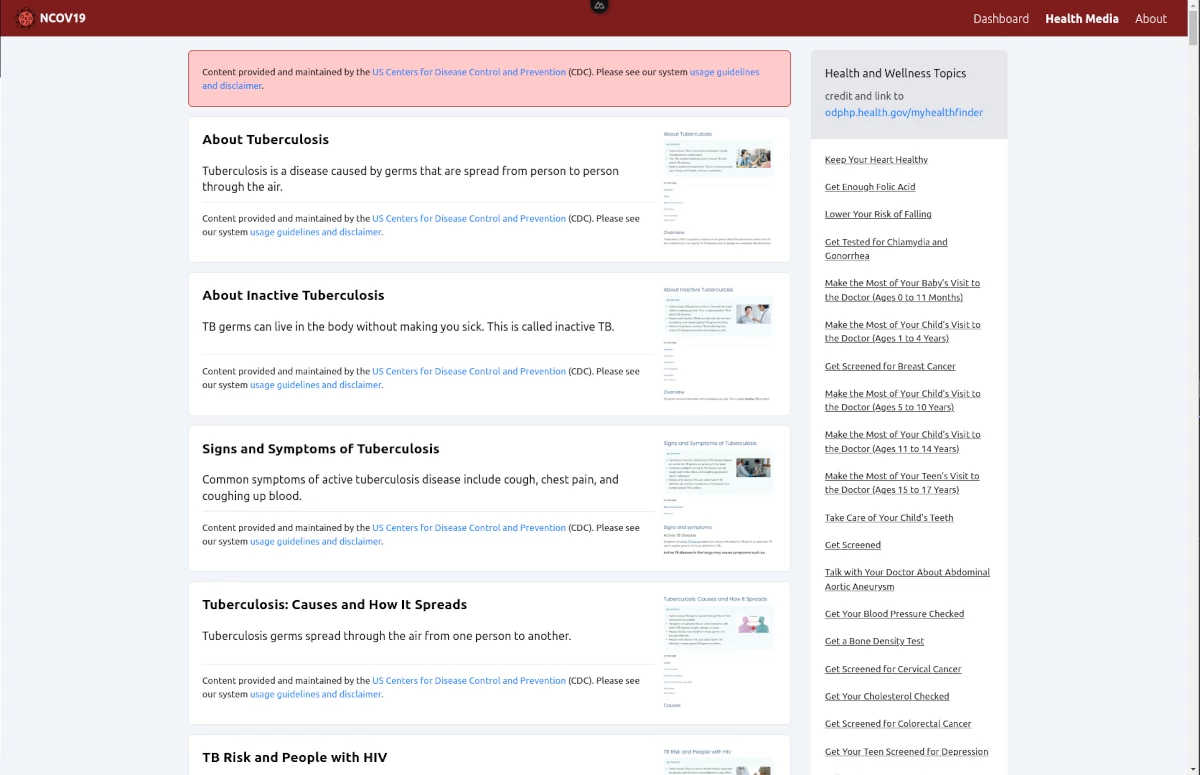Image resolution: width=1200 pixels, height=775 pixels.
Task: Choose Get Screened for Cervical Cancer topic
Action: click(893, 669)
